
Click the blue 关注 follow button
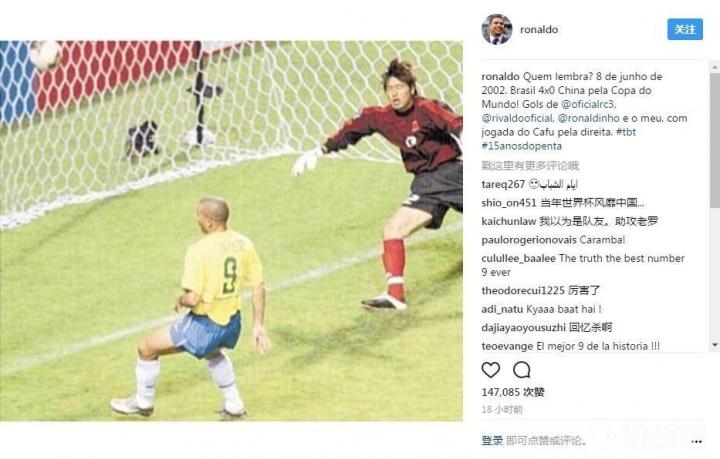685,29
